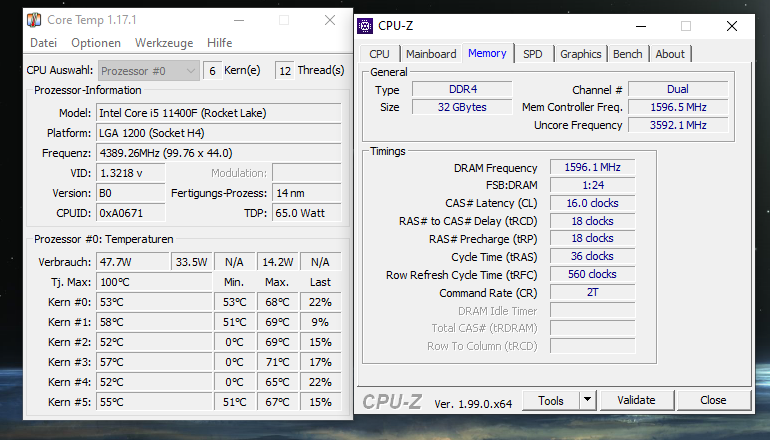This screenshot has width=770, height=440.
Task: Click the Fertigungs-Prozess value 14 nm
Action: tap(307, 193)
